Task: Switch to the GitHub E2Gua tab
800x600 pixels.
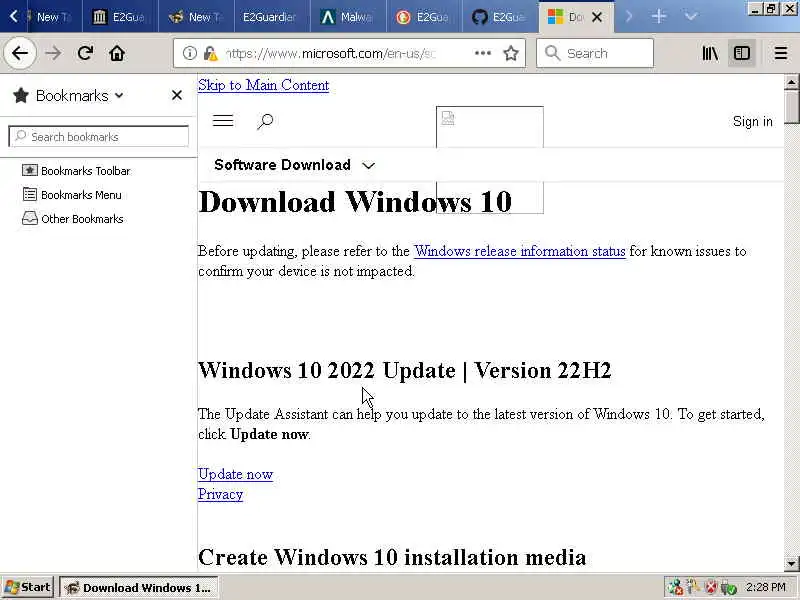Action: point(499,17)
